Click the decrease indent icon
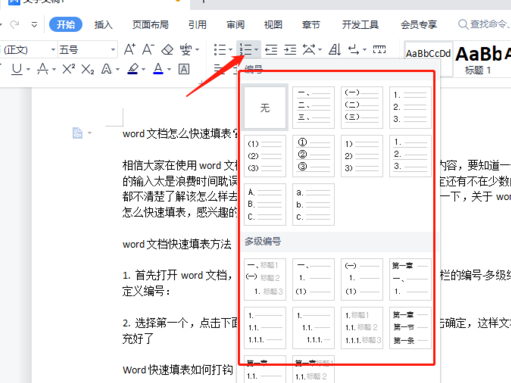Screen dimensions: 511x383 (271, 50)
